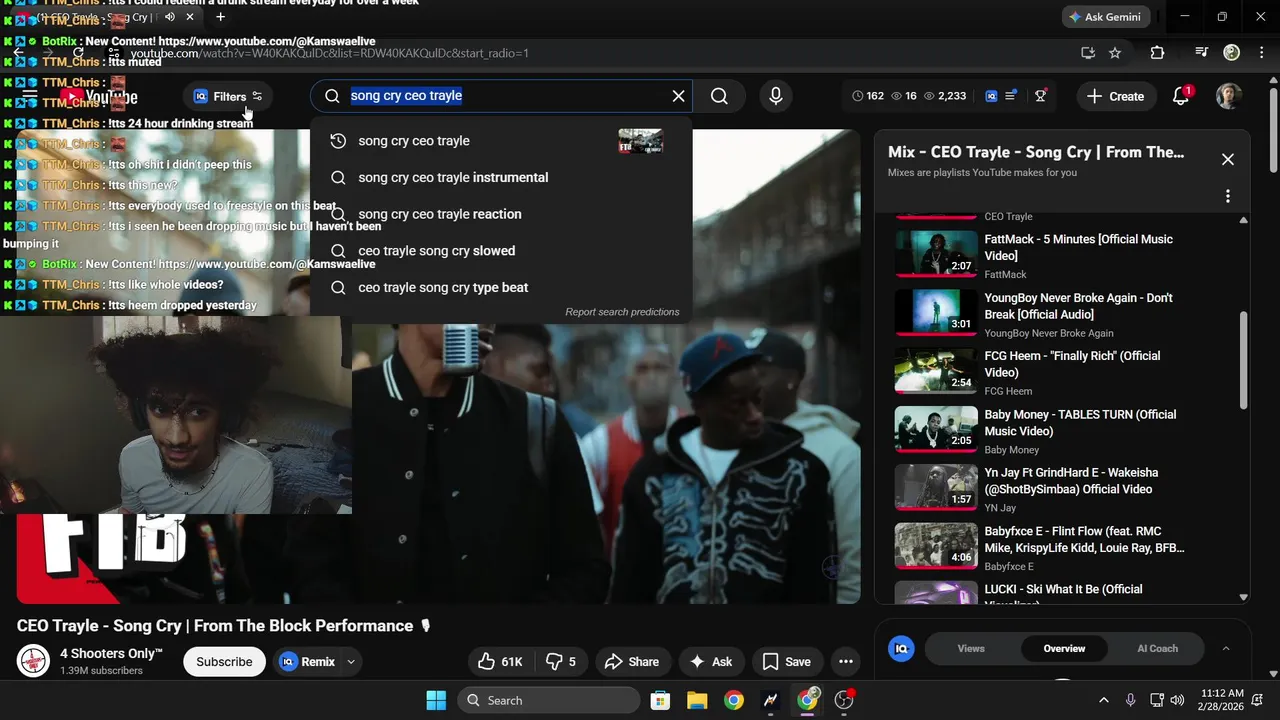Click Report search predictions link

[622, 312]
